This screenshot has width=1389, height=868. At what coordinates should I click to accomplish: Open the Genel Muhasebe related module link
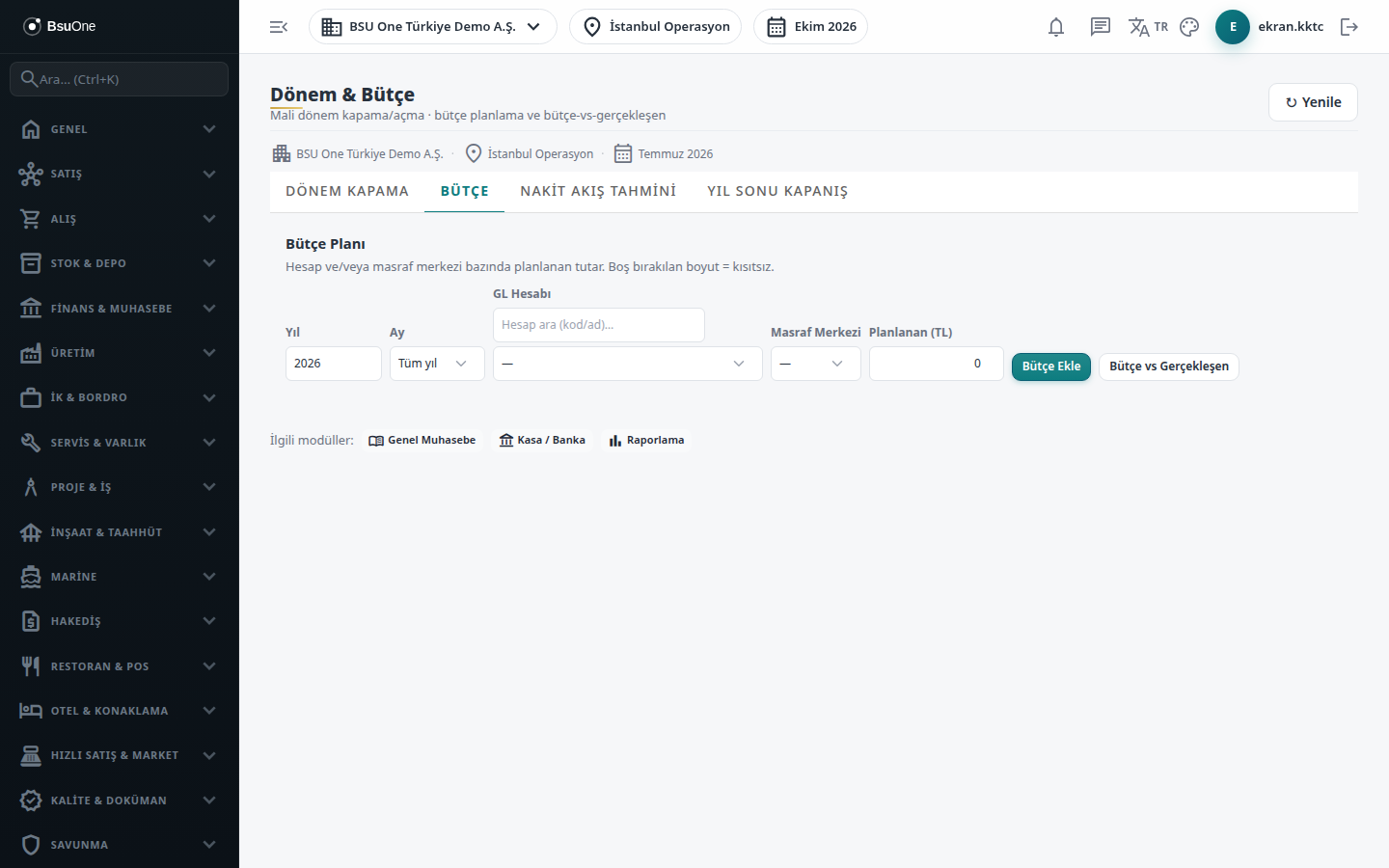pos(422,441)
